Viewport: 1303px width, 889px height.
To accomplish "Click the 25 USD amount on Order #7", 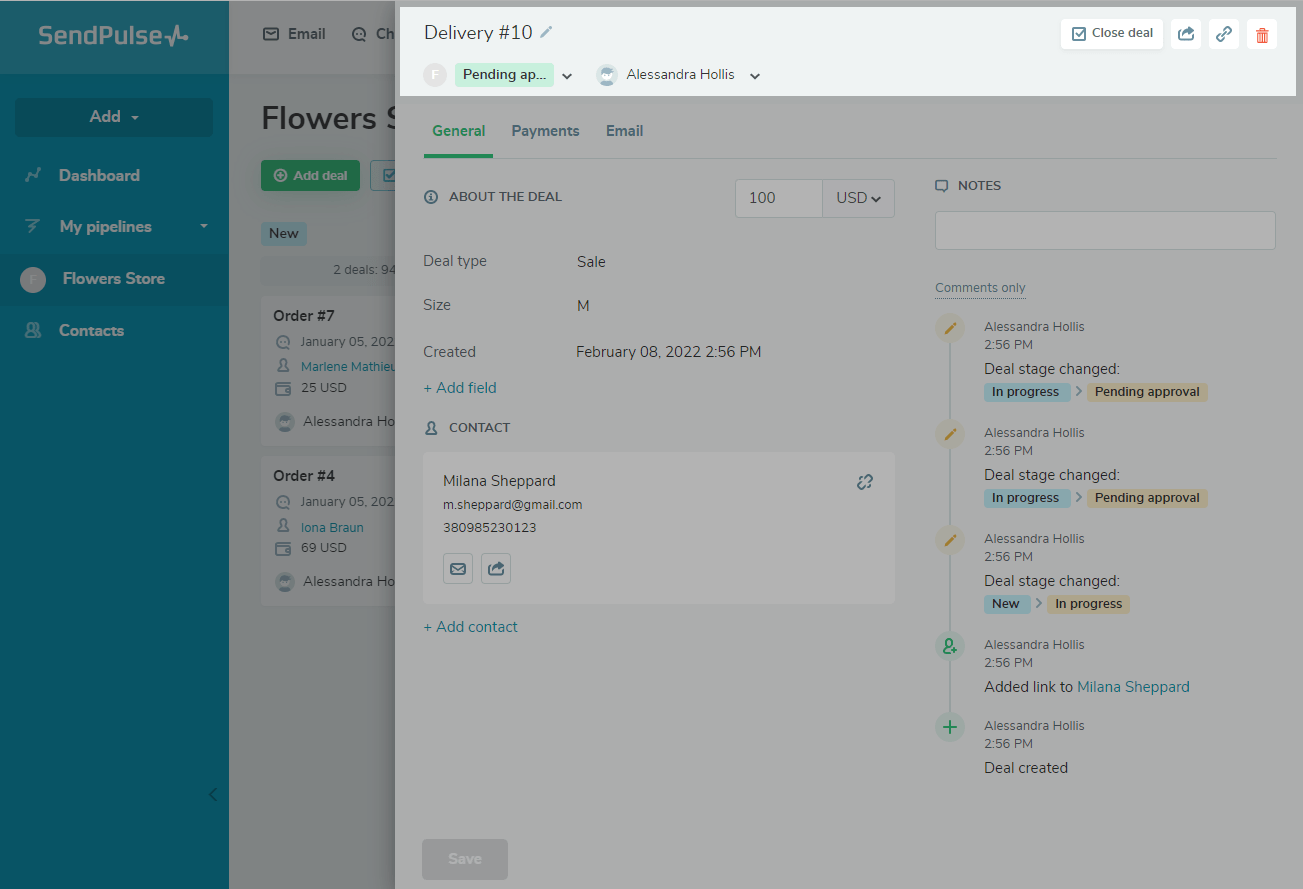I will 324,388.
